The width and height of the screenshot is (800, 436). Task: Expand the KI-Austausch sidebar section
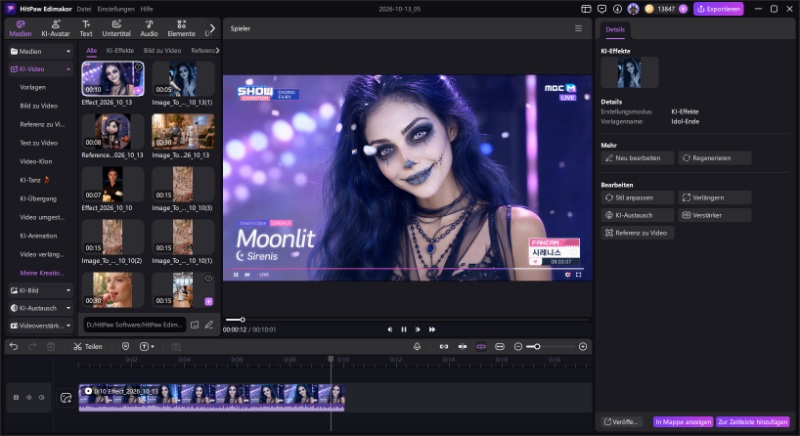tap(68, 308)
